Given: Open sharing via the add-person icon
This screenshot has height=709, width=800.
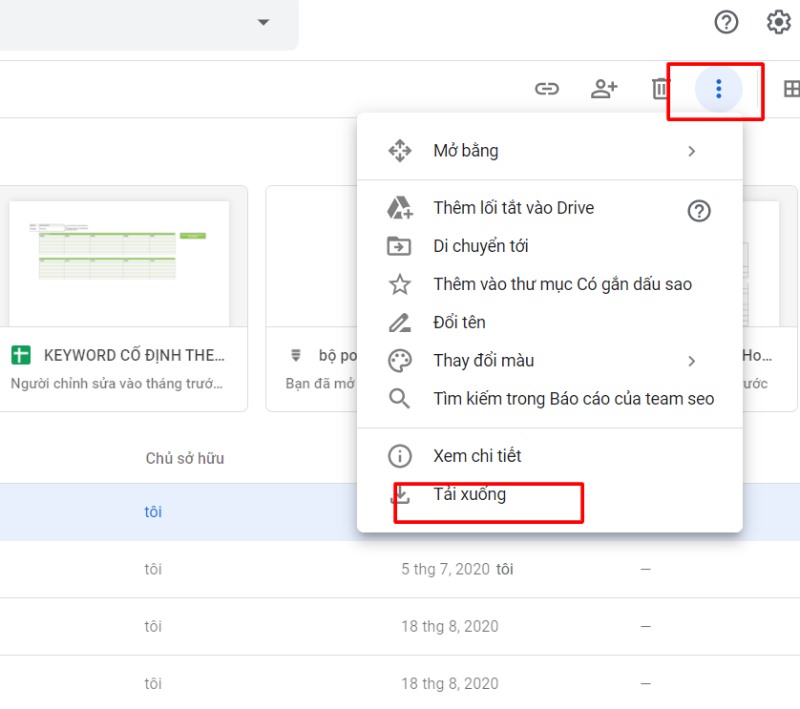Looking at the screenshot, I should (604, 88).
